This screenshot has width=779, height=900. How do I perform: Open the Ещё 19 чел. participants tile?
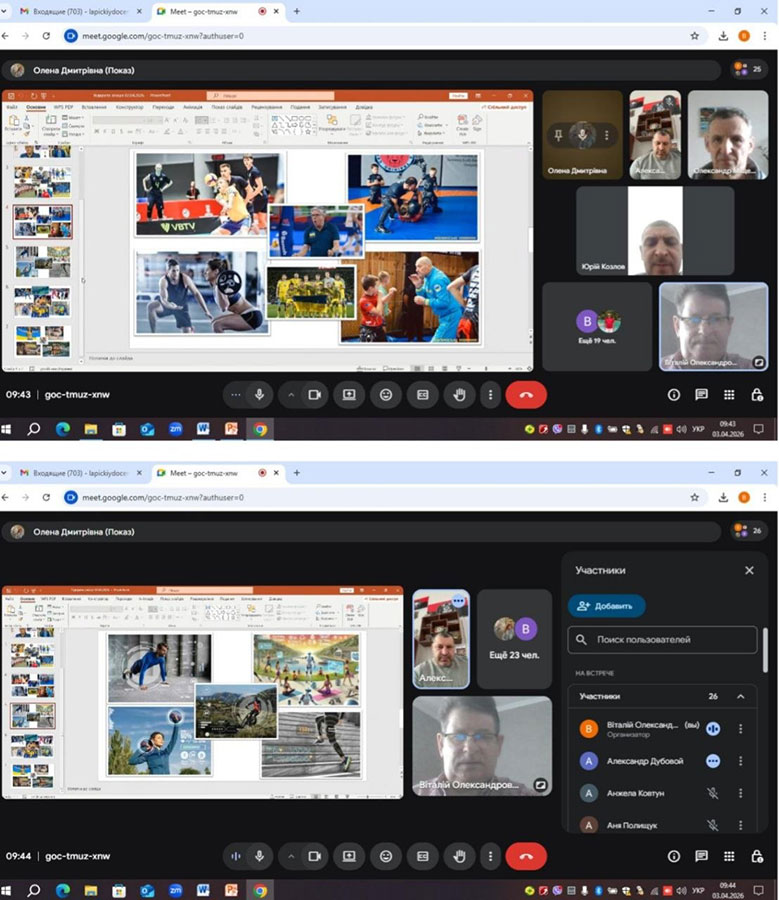click(x=597, y=326)
